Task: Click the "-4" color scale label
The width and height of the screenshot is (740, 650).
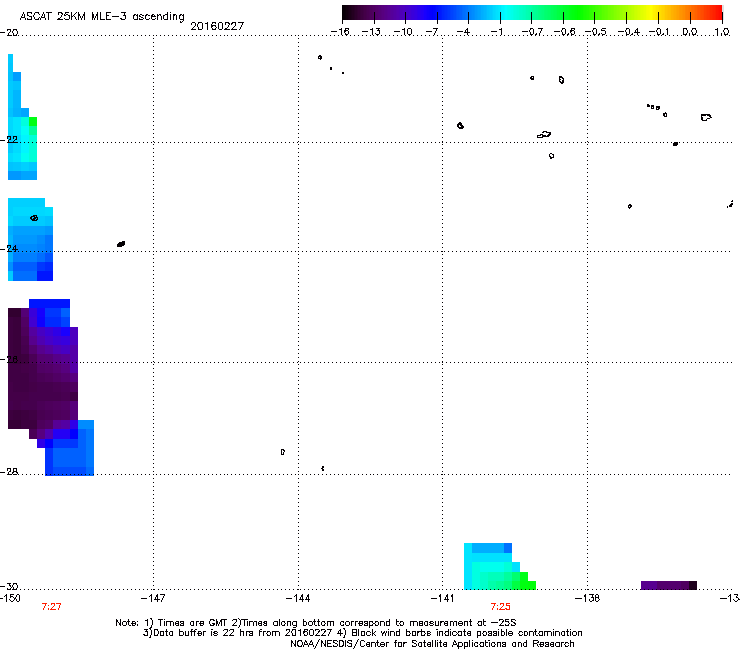Action: click(463, 32)
